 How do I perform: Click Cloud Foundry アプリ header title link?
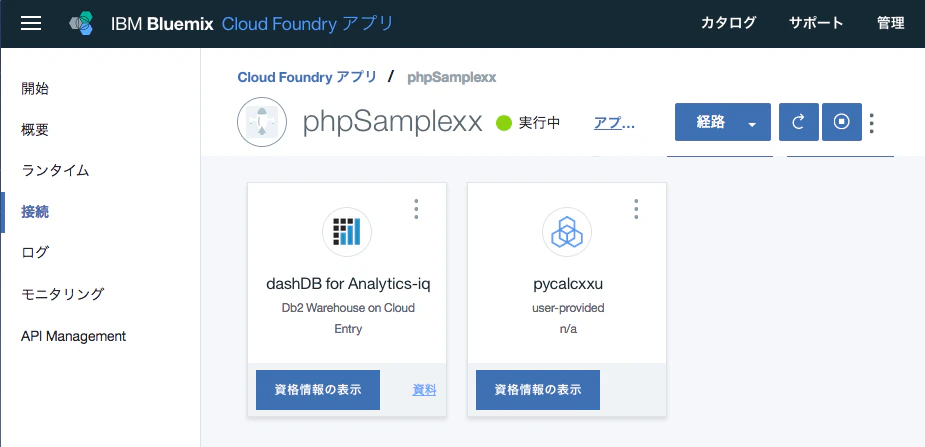(x=307, y=24)
